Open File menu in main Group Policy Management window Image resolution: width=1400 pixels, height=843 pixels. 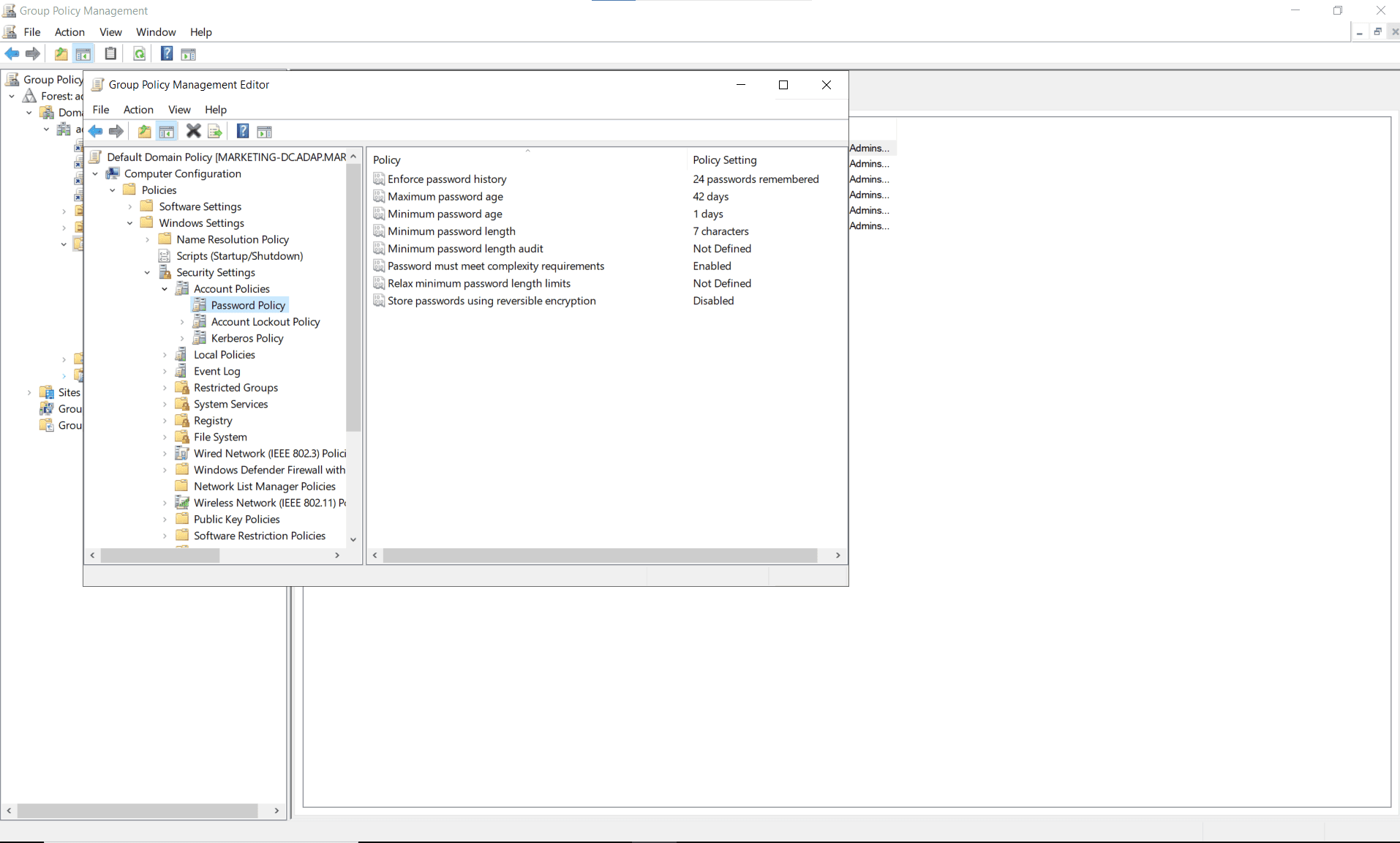point(32,31)
